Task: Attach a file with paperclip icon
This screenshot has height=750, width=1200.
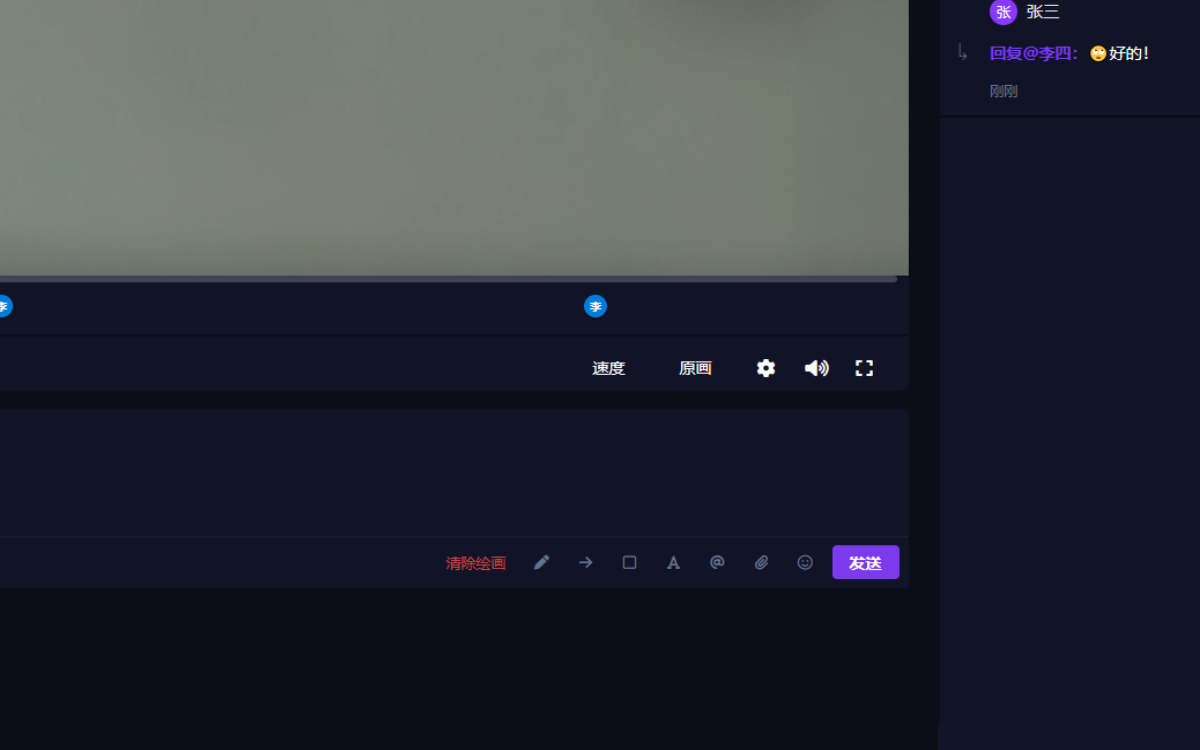Action: pyautogui.click(x=761, y=563)
